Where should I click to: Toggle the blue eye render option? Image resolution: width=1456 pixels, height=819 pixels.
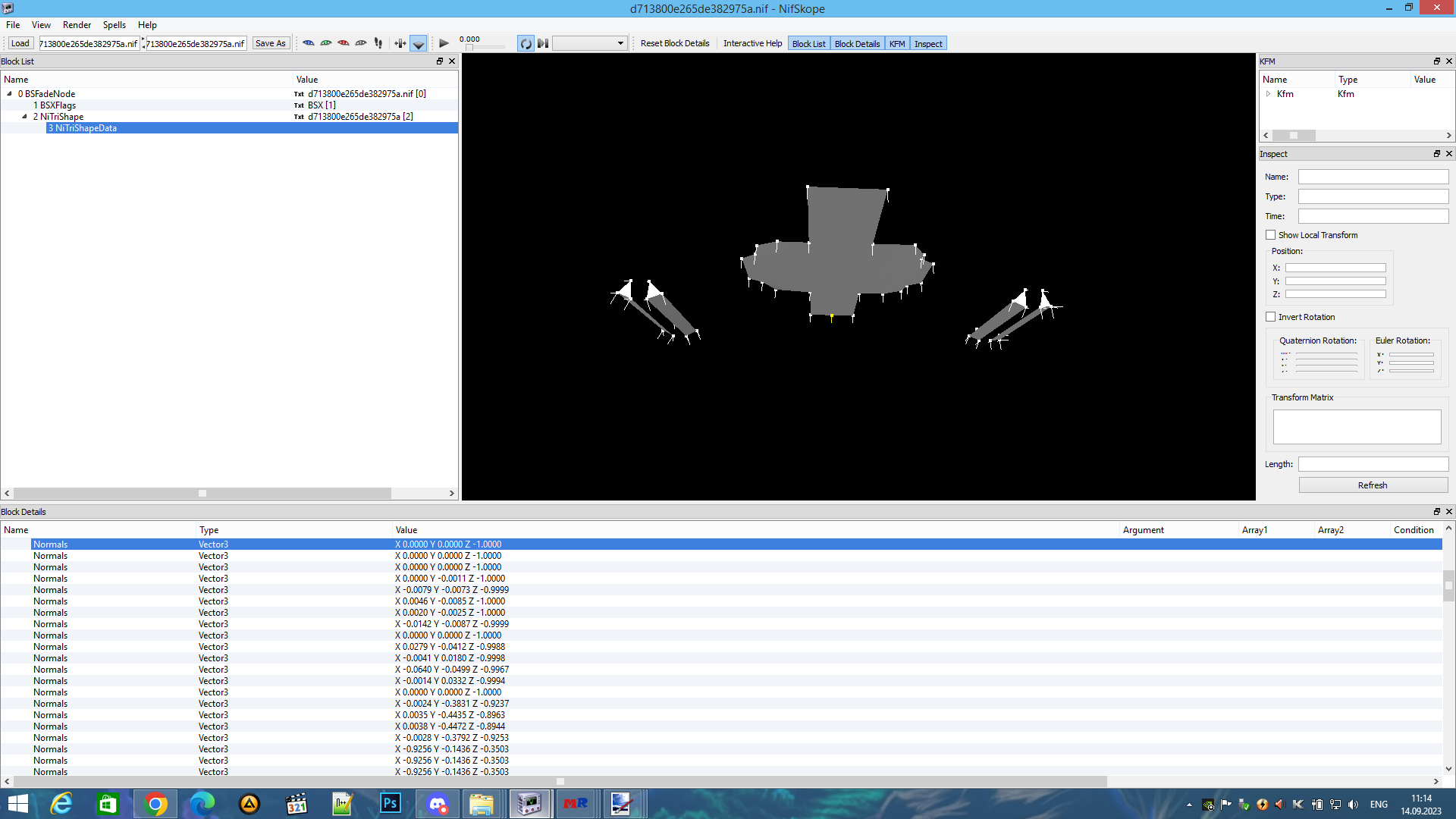308,43
